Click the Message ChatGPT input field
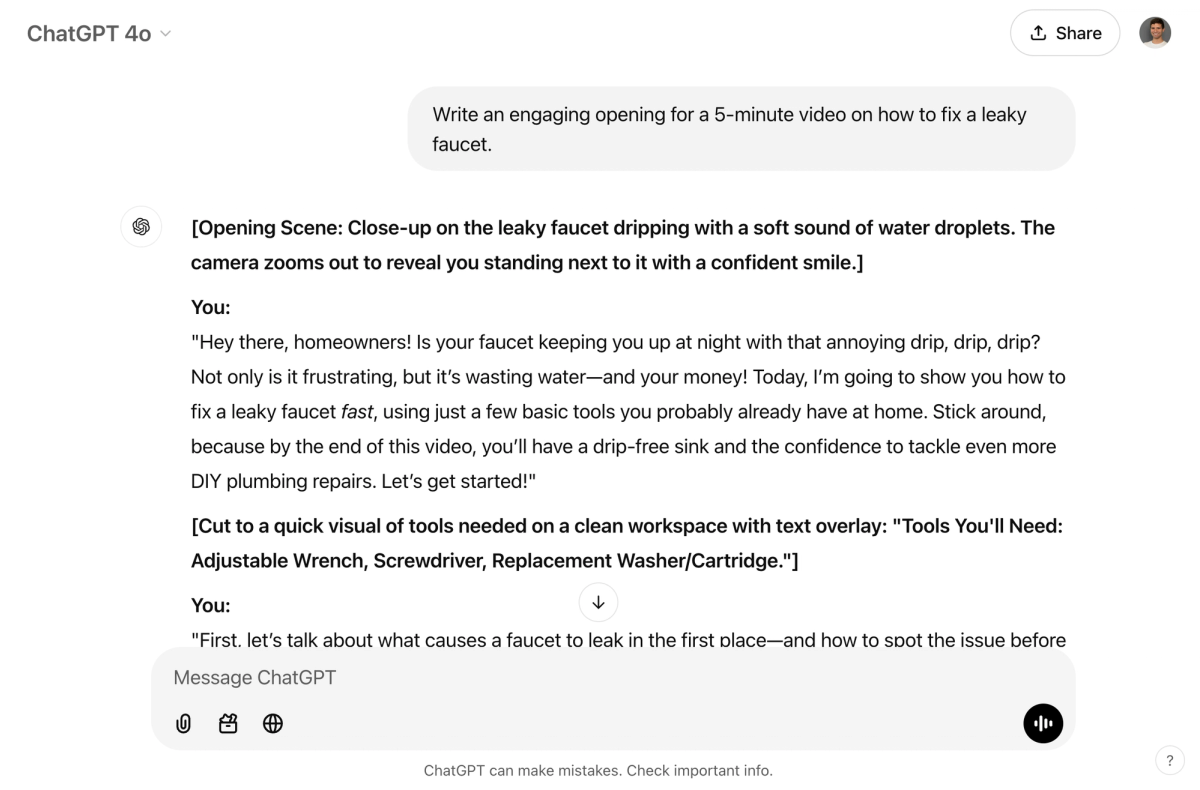This screenshot has width=1200, height=790. (400, 677)
